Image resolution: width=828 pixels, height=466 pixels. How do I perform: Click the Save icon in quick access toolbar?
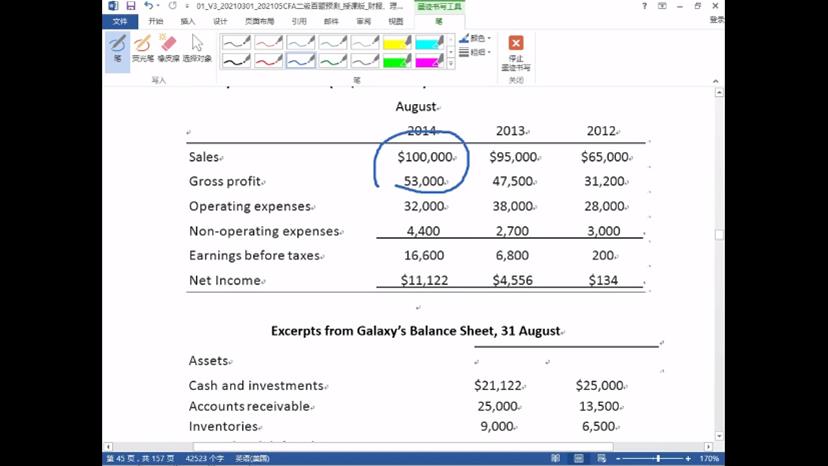[131, 6]
